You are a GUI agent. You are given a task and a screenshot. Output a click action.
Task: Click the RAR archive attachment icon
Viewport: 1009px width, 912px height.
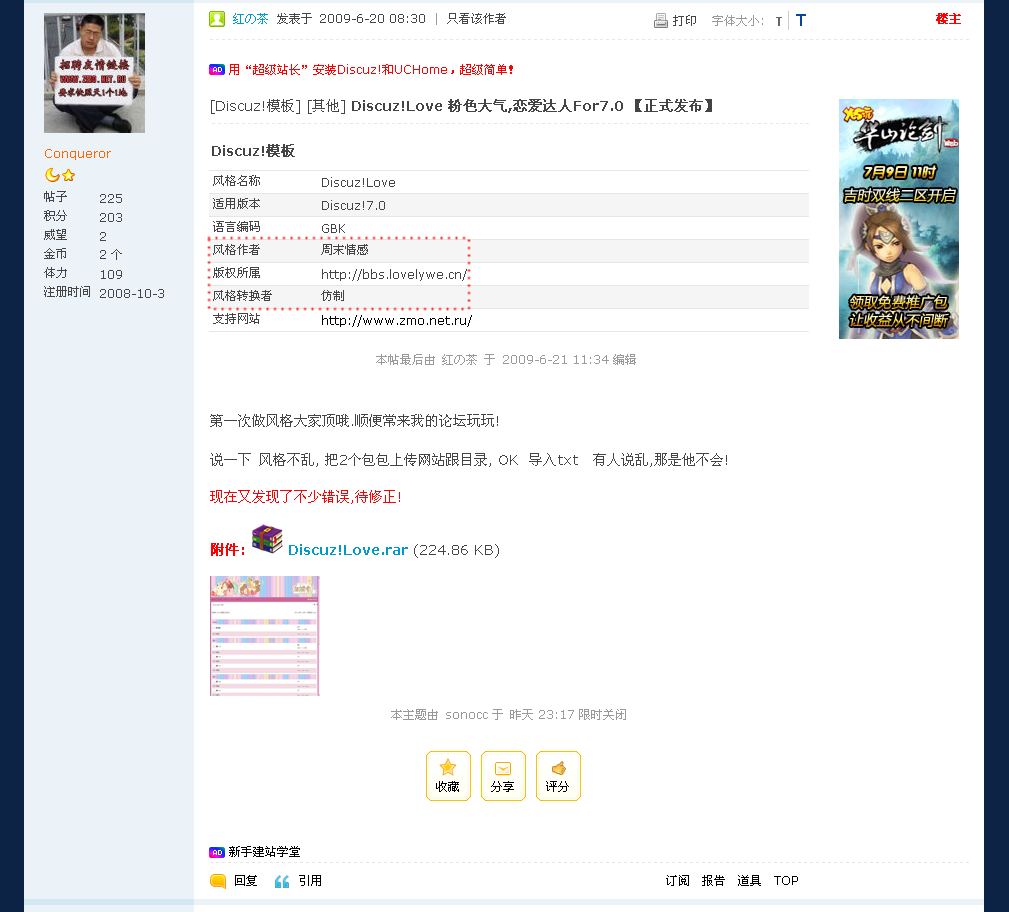(x=267, y=539)
